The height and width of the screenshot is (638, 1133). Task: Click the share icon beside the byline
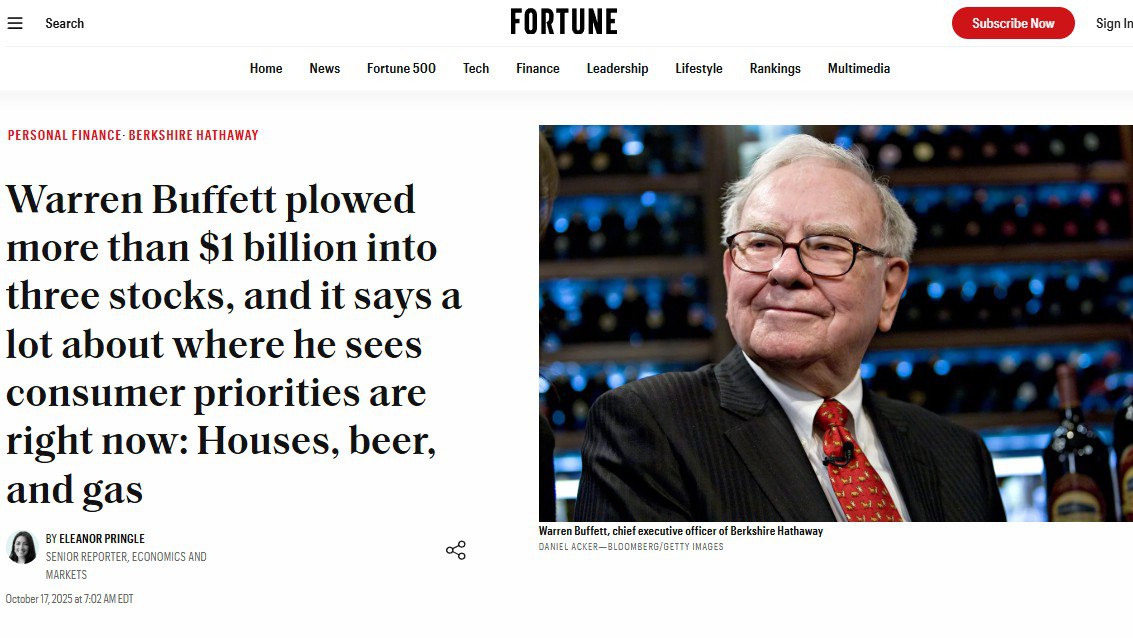[456, 550]
